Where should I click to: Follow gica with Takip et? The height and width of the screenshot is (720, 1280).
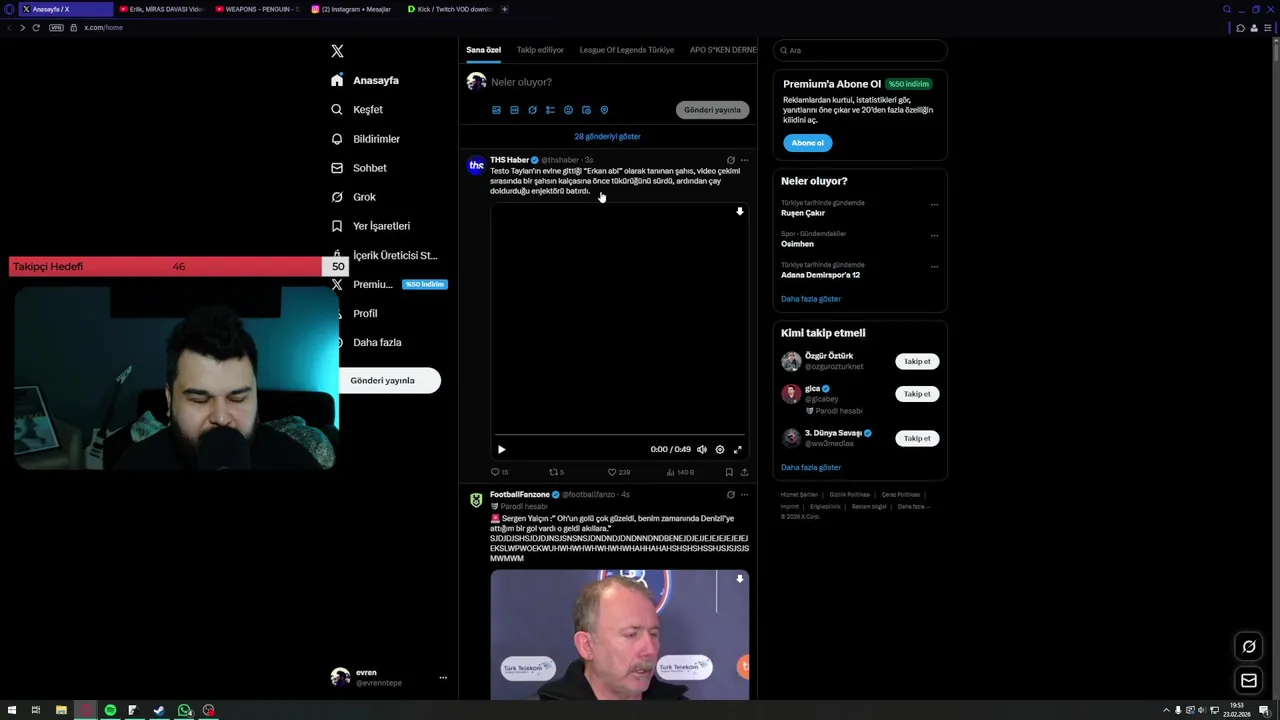[917, 394]
